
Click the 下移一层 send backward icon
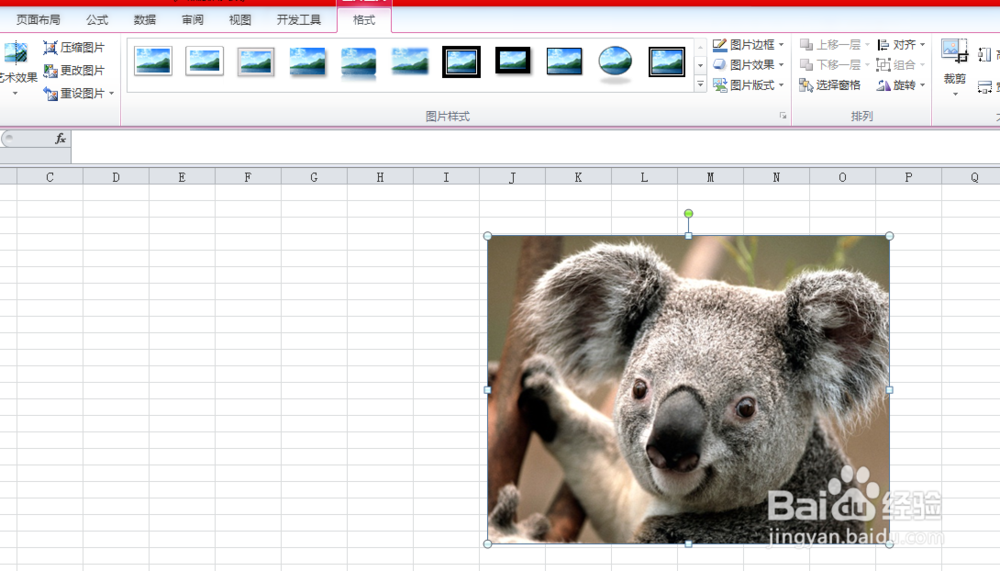(807, 64)
